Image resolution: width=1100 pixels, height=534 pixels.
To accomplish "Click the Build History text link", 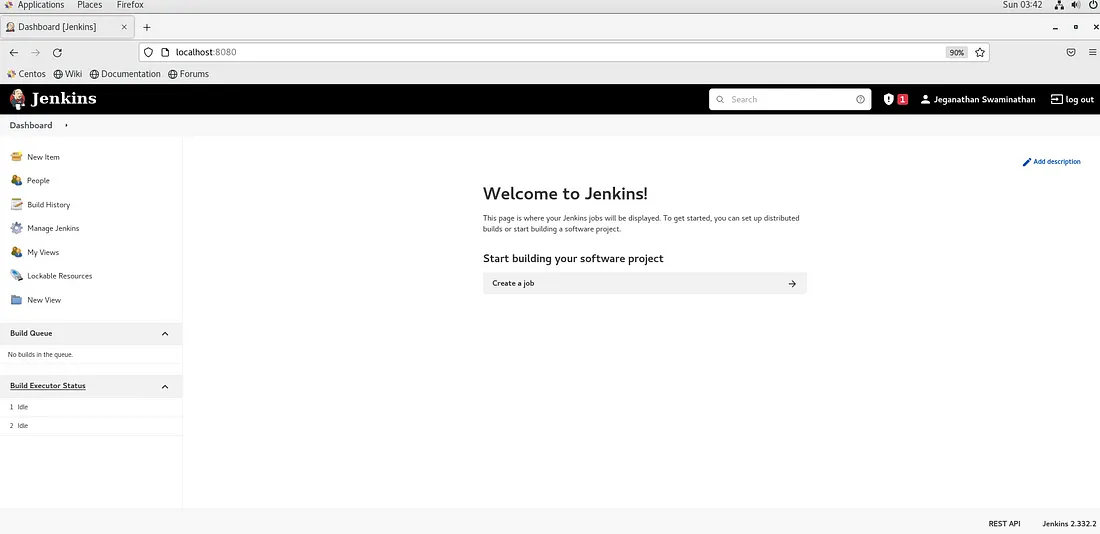I will point(48,205).
